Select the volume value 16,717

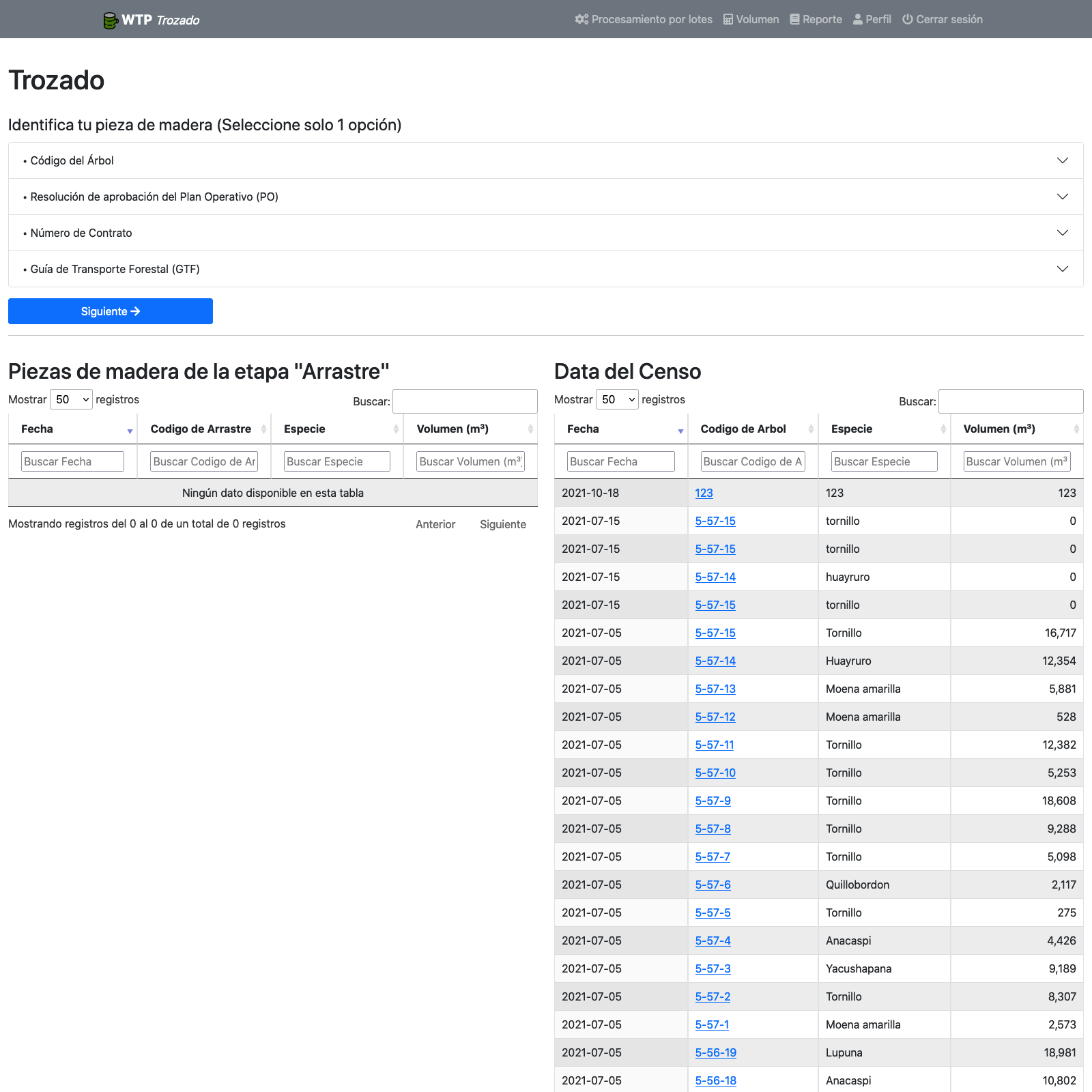pyautogui.click(x=1060, y=633)
